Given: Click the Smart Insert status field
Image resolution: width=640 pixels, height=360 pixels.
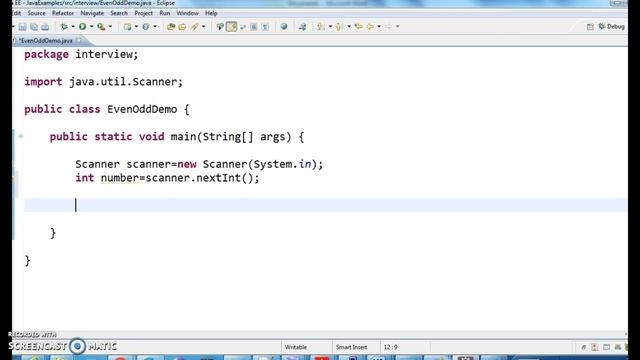Looking at the screenshot, I should 356,347.
